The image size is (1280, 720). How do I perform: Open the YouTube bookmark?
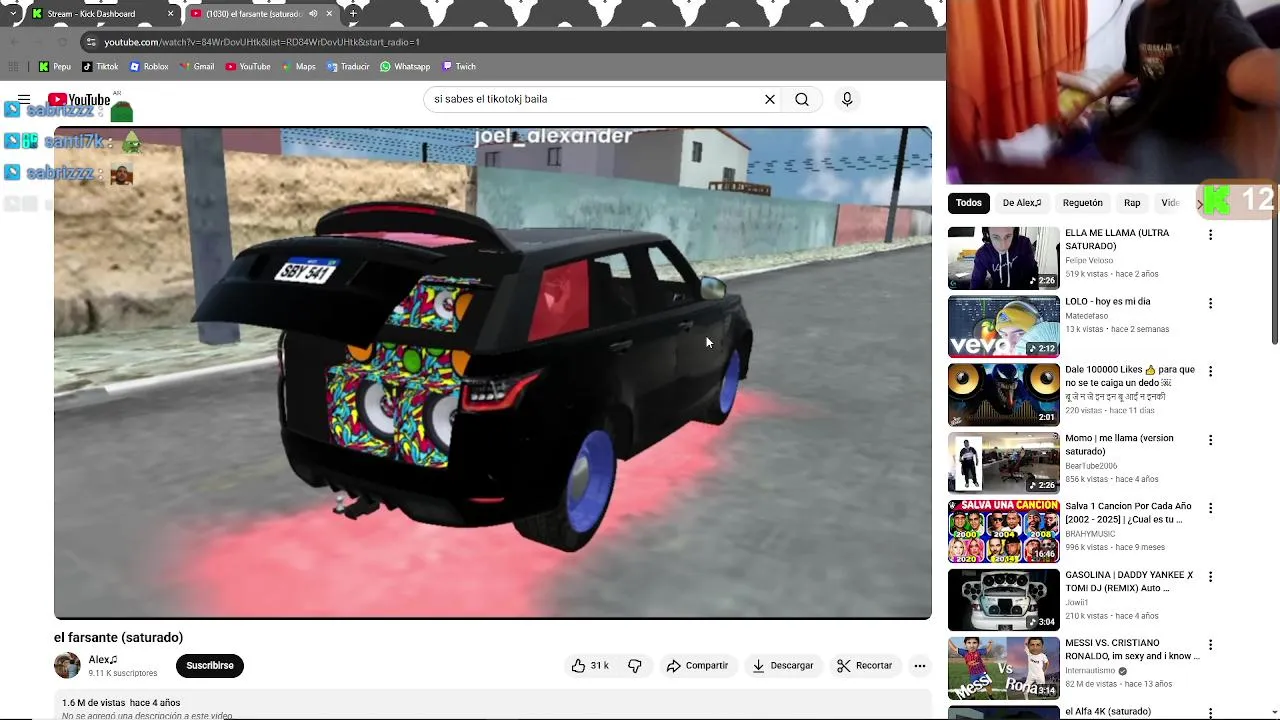click(248, 67)
